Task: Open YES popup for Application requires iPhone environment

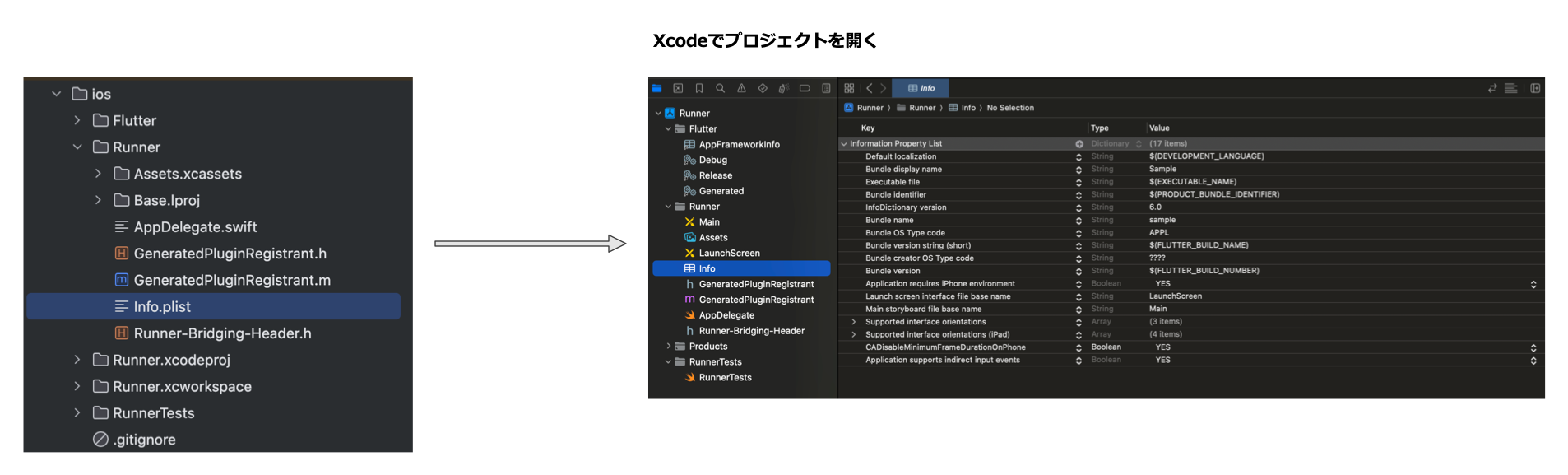Action: 1533,284
